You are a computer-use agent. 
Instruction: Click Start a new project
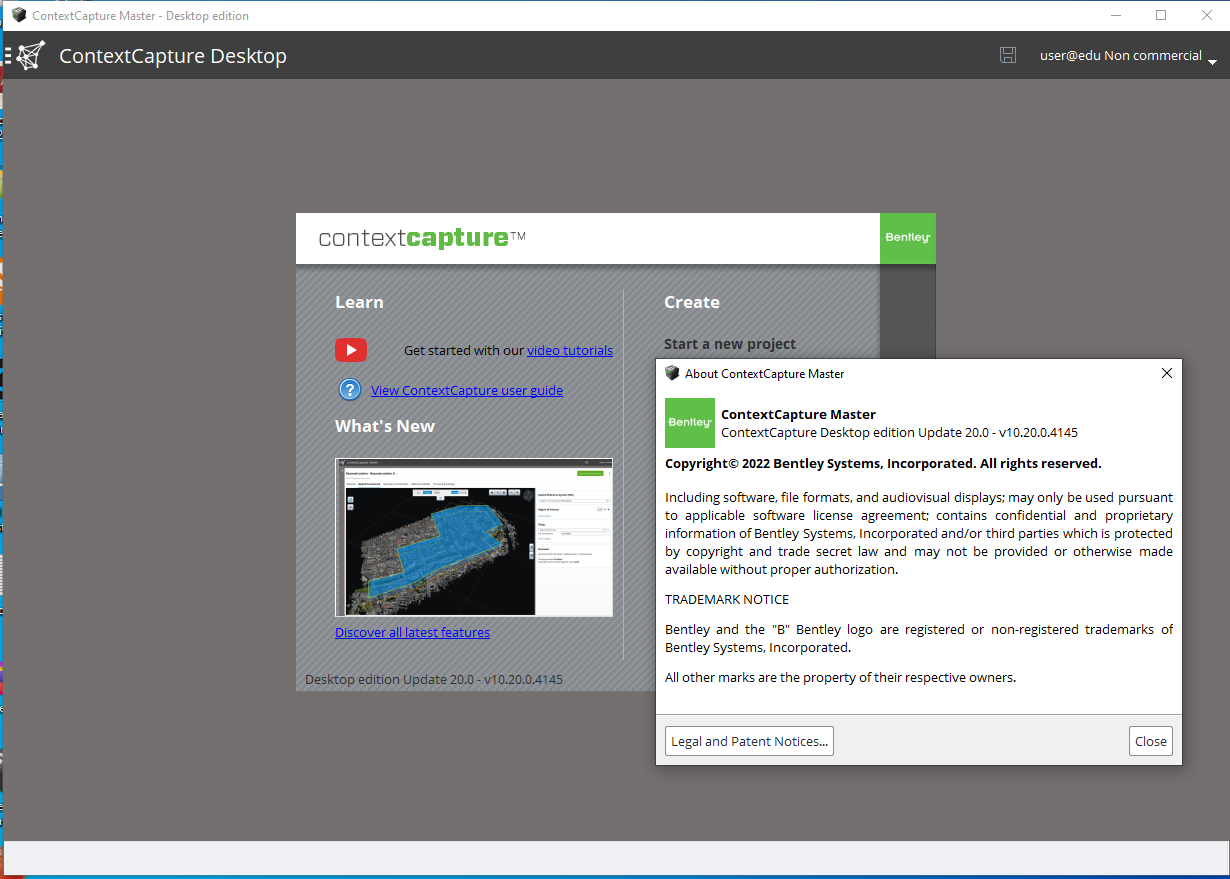tap(730, 344)
